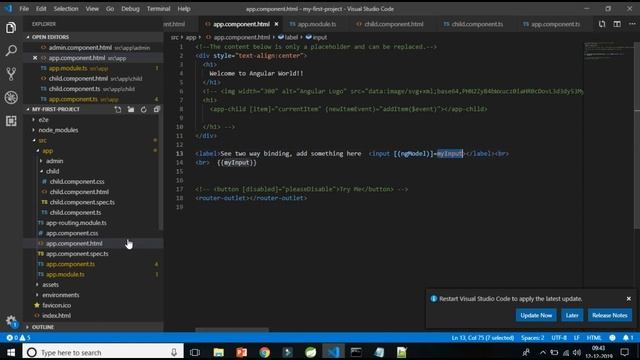Click New Folder icon in project header
The image size is (640, 360).
(x=131, y=109)
